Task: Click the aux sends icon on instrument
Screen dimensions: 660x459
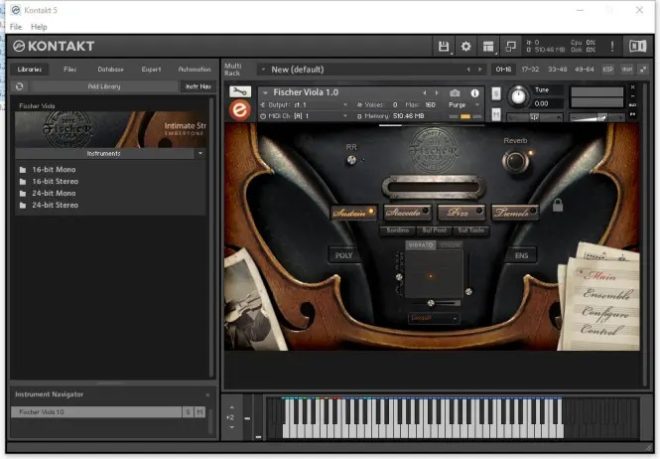Action: tap(632, 105)
